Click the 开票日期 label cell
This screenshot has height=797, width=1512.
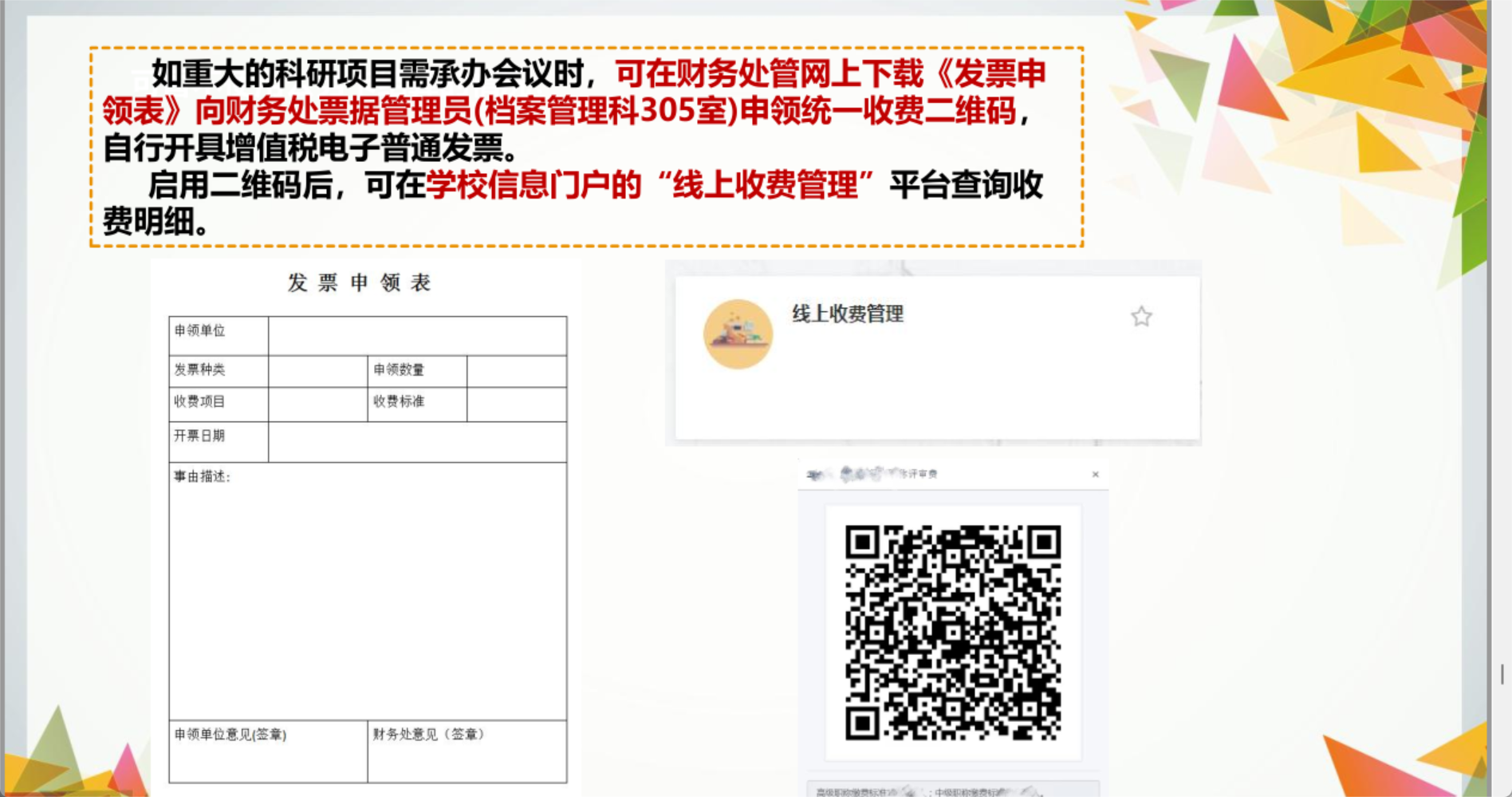[219, 442]
